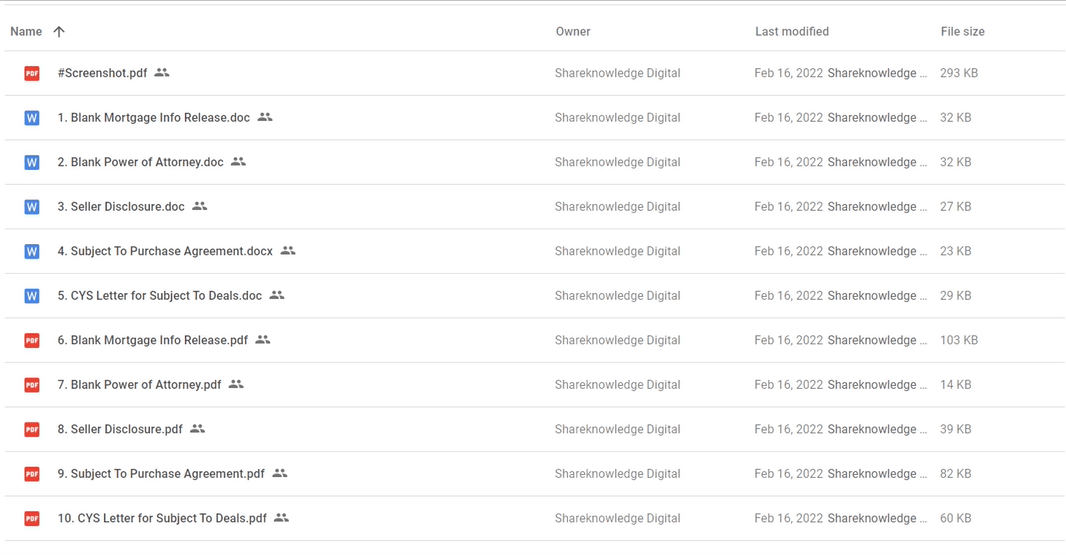1066x555 pixels.
Task: Click the shared icon beside 2. Blank Power of Attorney.doc
Action: click(x=238, y=162)
